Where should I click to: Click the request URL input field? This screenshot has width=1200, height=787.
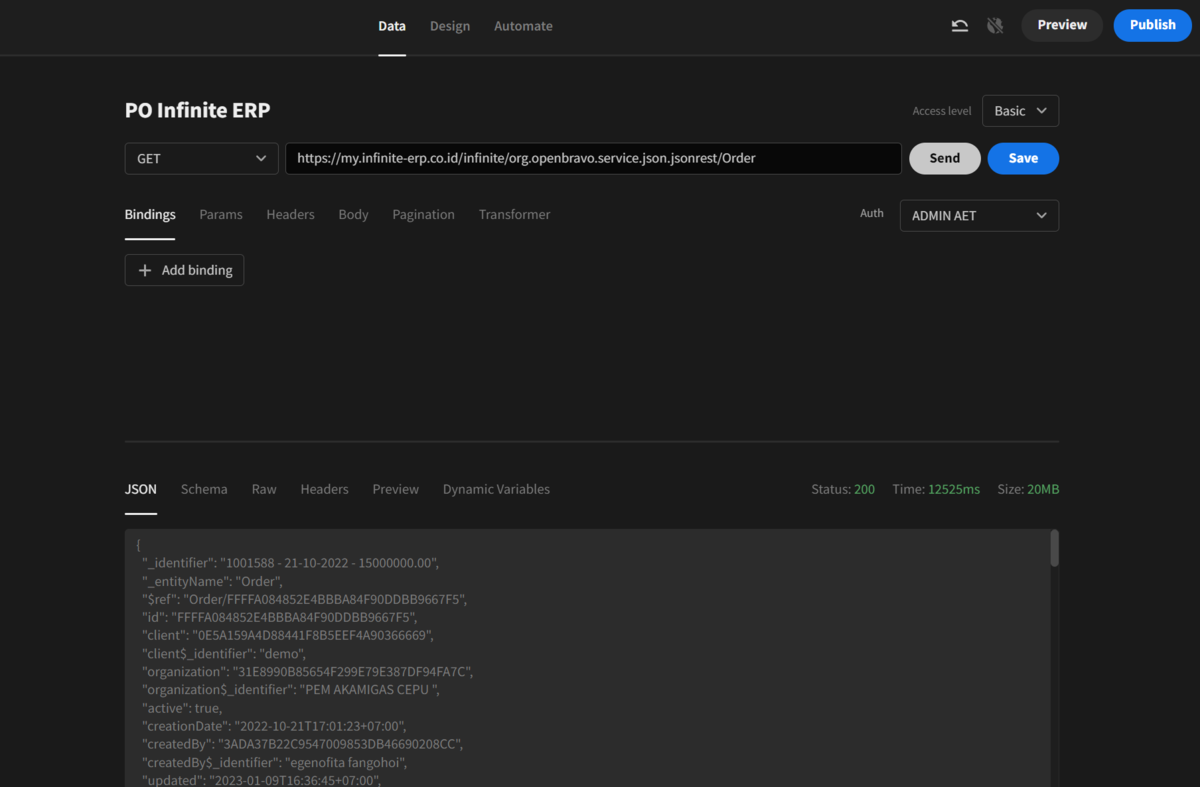click(593, 158)
